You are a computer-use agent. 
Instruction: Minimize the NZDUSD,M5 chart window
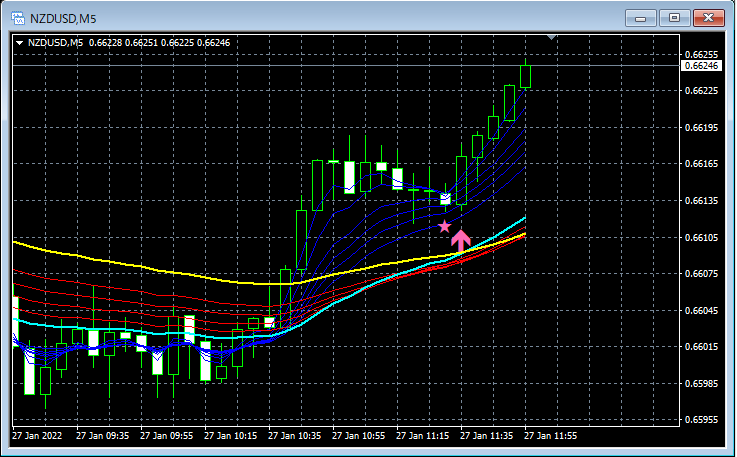click(640, 18)
